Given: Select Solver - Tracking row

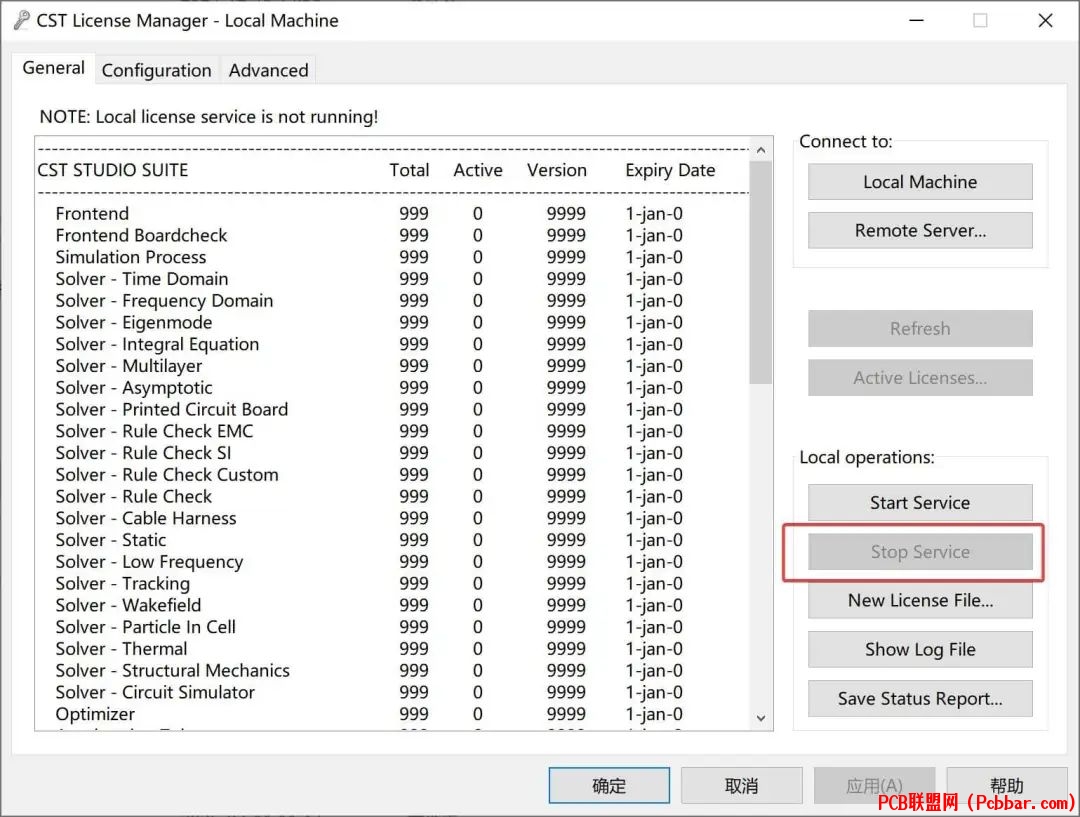Looking at the screenshot, I should [369, 583].
